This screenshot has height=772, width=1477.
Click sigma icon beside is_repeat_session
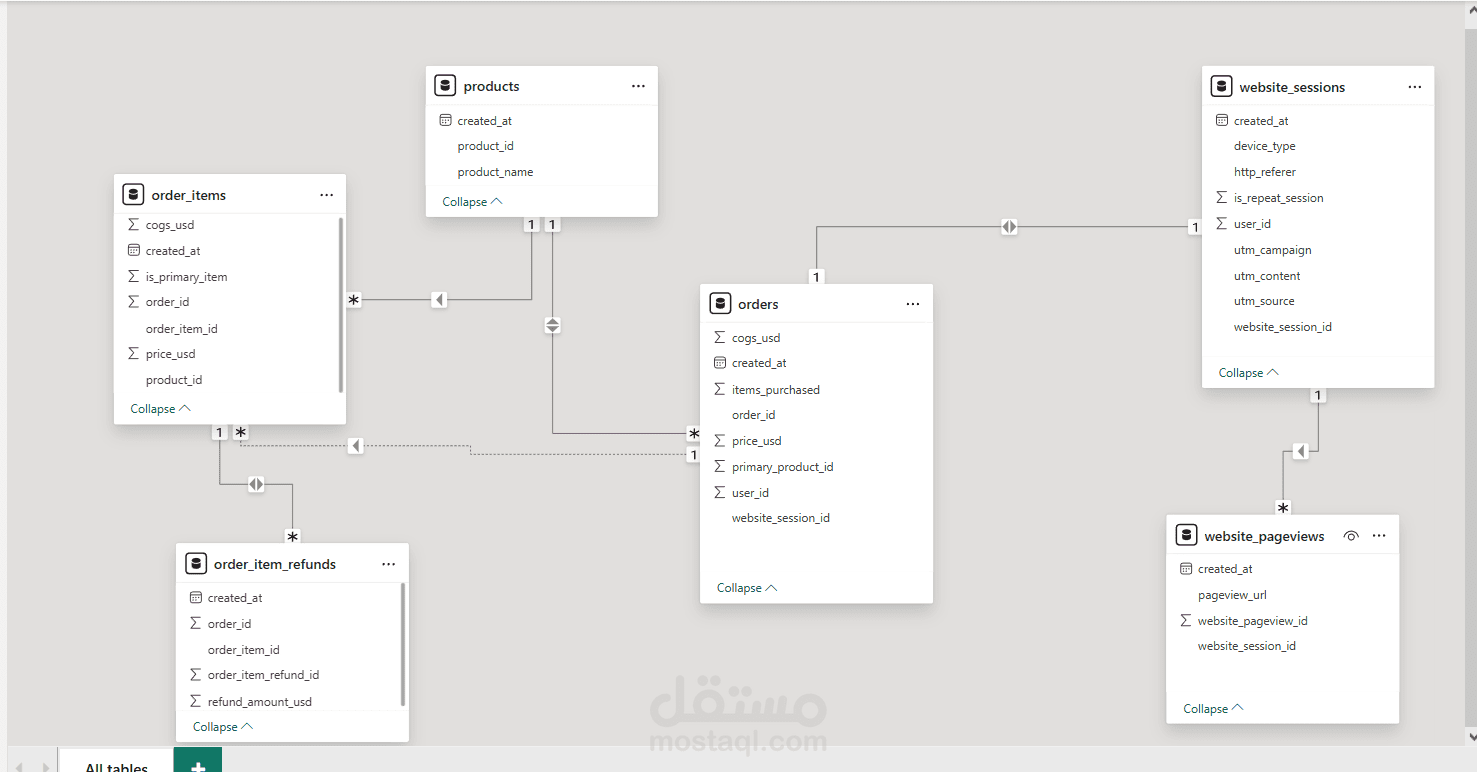click(x=1222, y=197)
